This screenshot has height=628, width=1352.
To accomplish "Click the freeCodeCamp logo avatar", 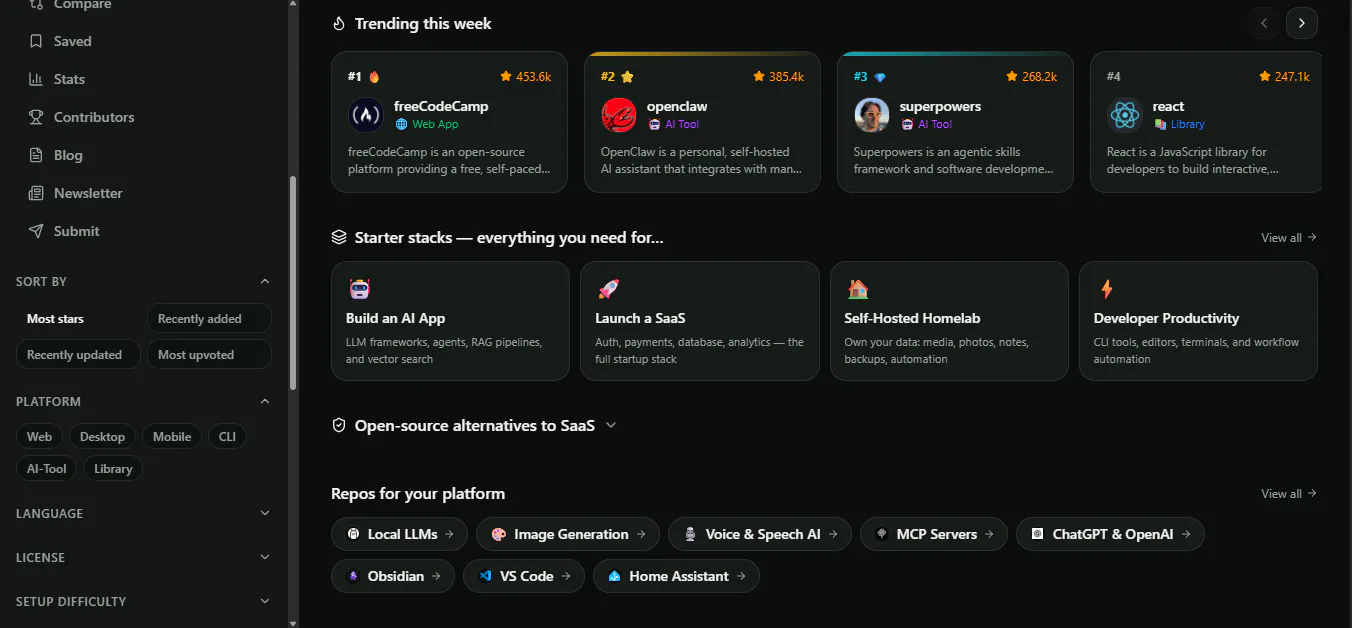I will tap(366, 115).
